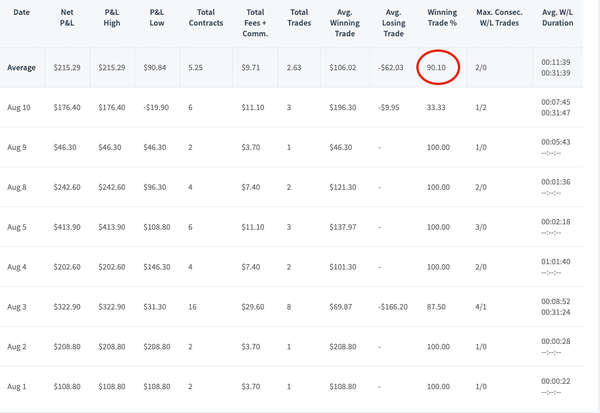Click Aug 5 Net P&L $413.90
This screenshot has width=600, height=413.
coord(67,227)
